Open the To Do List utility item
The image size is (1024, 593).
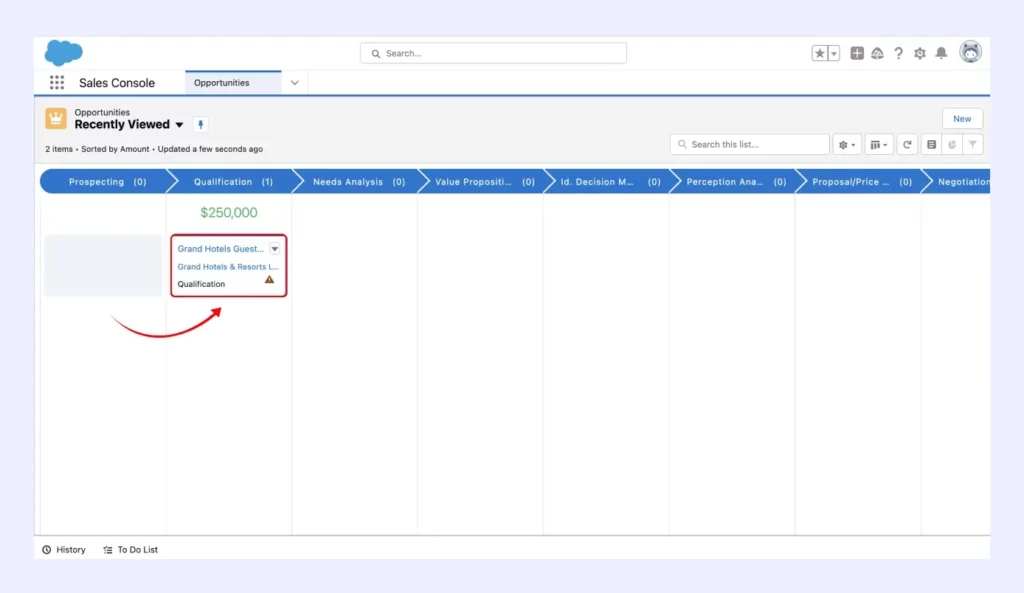point(131,550)
